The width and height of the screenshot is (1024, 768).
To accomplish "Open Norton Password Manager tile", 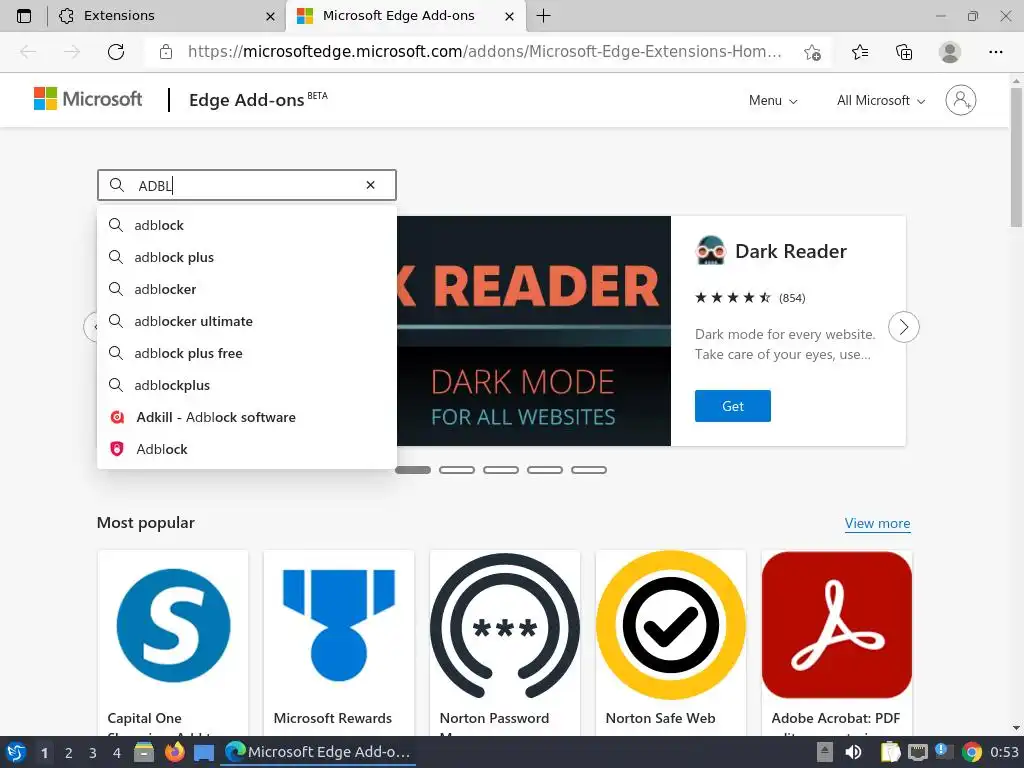I will [505, 643].
